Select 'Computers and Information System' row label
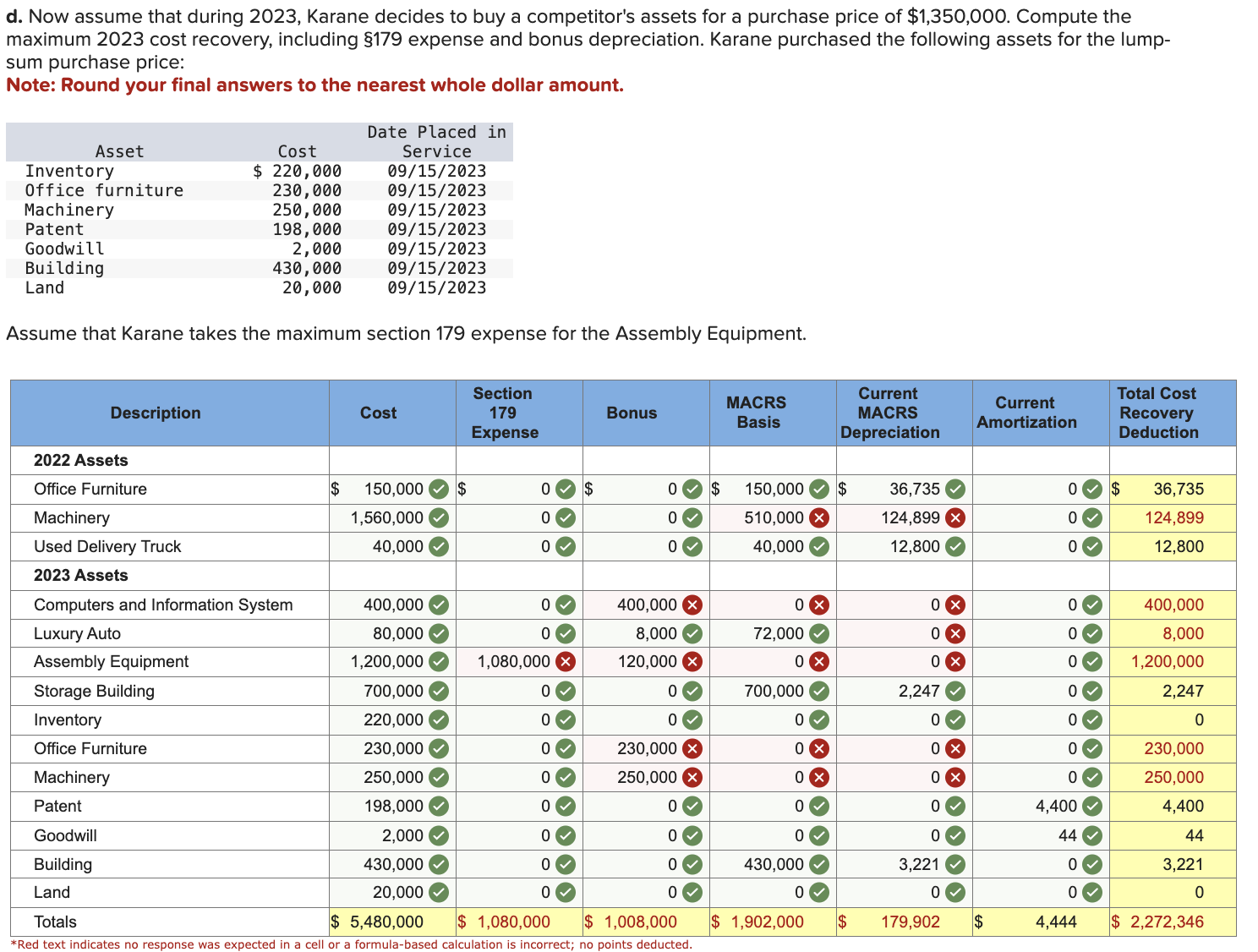This screenshot has width=1258, height=952. tap(163, 605)
